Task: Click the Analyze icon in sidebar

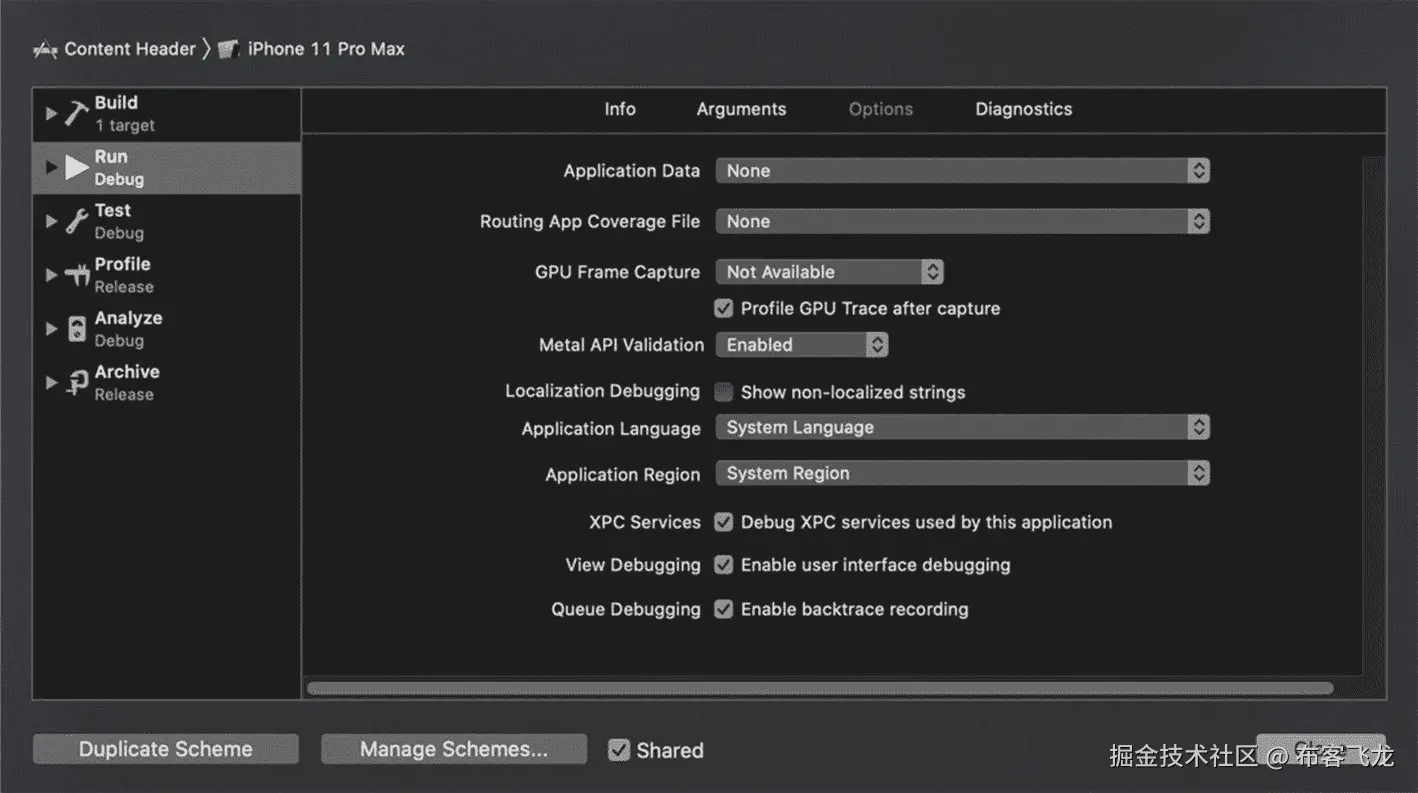Action: (x=77, y=329)
